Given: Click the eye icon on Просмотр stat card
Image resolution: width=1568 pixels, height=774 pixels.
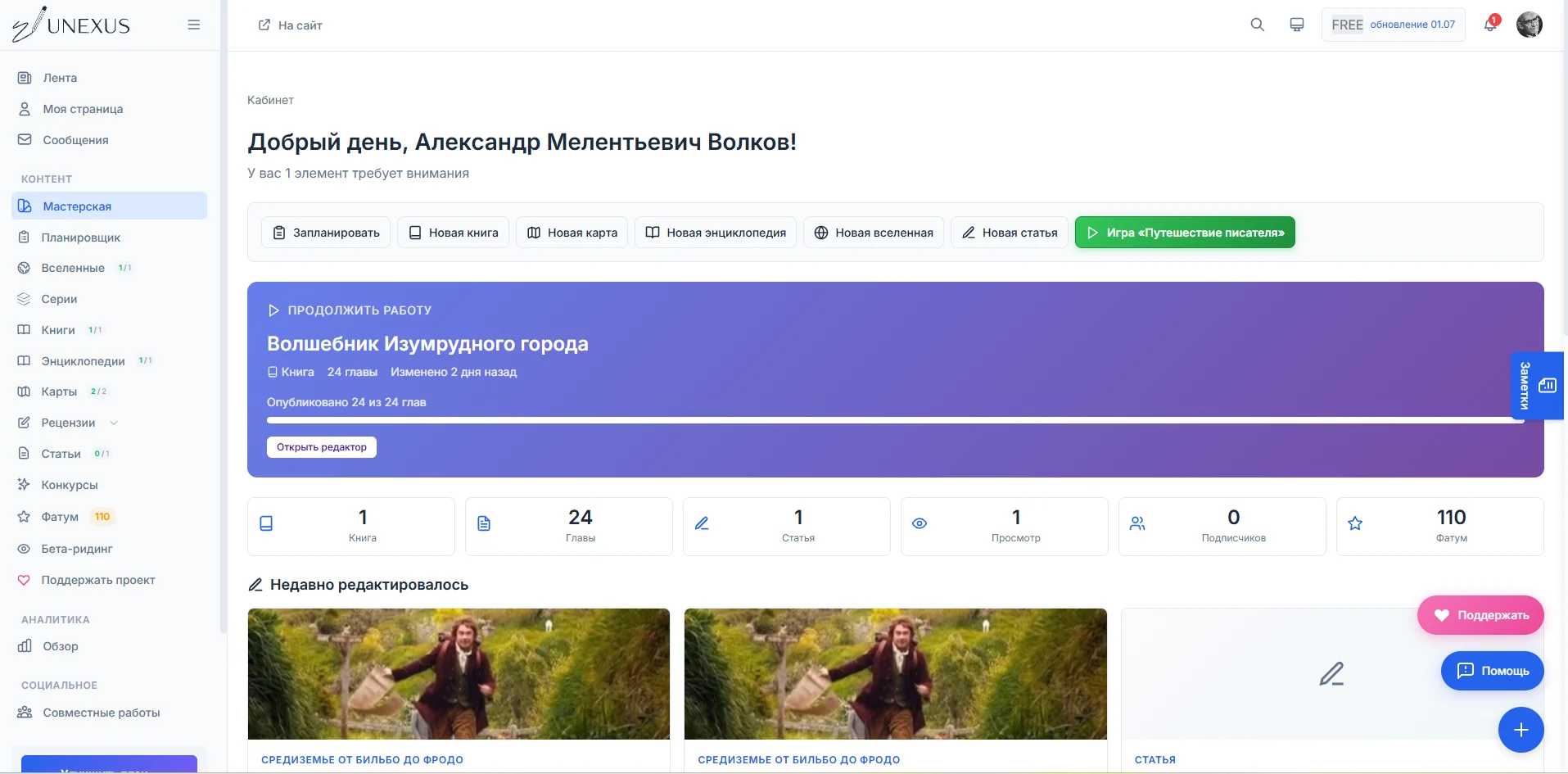Looking at the screenshot, I should click(x=920, y=523).
